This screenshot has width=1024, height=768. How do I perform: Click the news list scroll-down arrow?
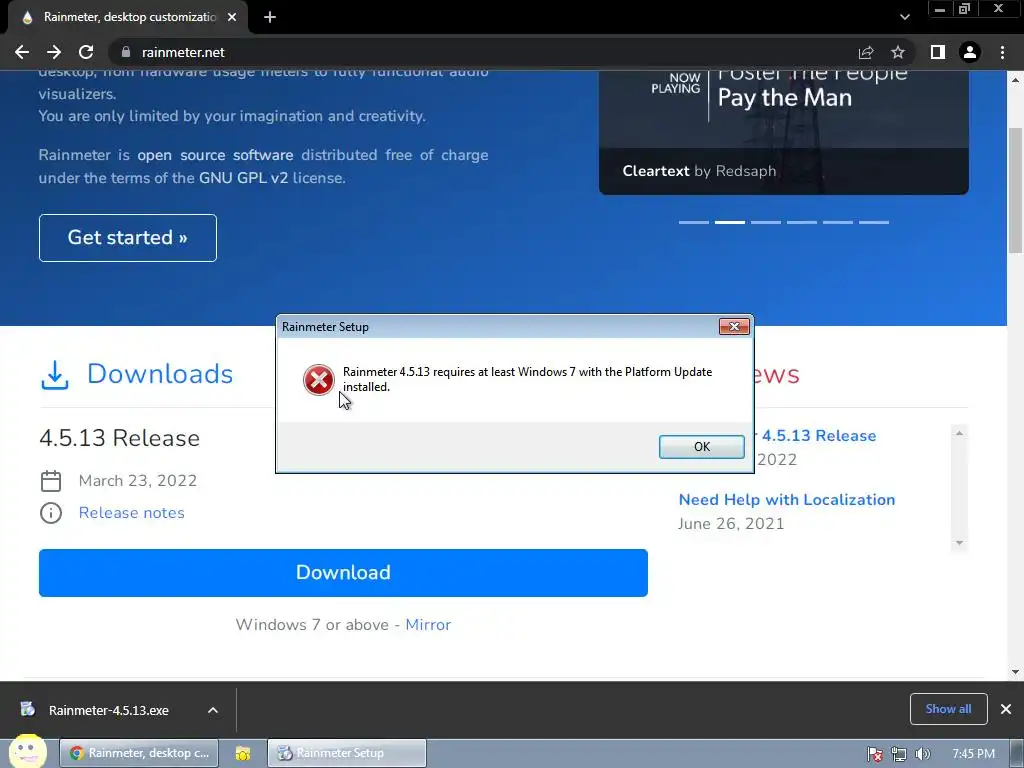pyautogui.click(x=959, y=543)
